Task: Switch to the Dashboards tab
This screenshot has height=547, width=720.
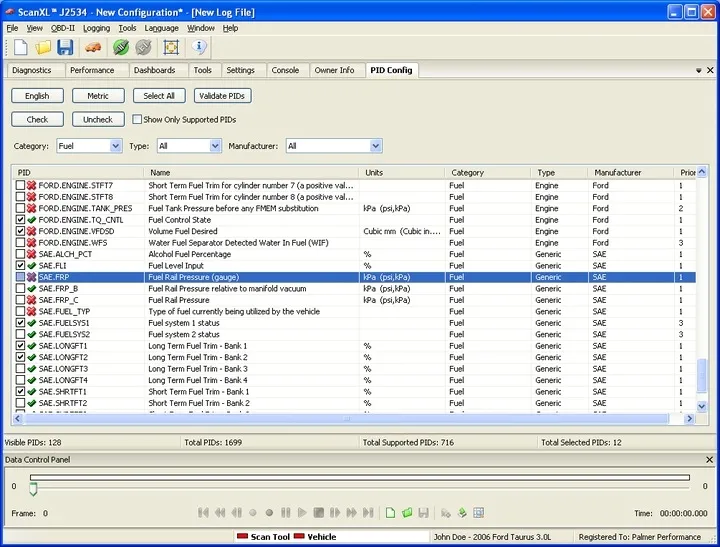Action: click(155, 71)
